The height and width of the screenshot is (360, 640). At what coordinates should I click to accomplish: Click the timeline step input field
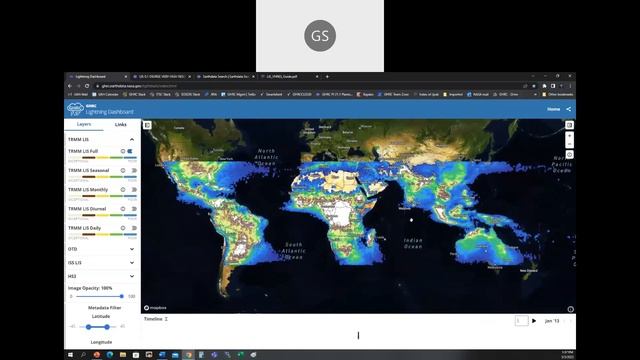coord(521,321)
